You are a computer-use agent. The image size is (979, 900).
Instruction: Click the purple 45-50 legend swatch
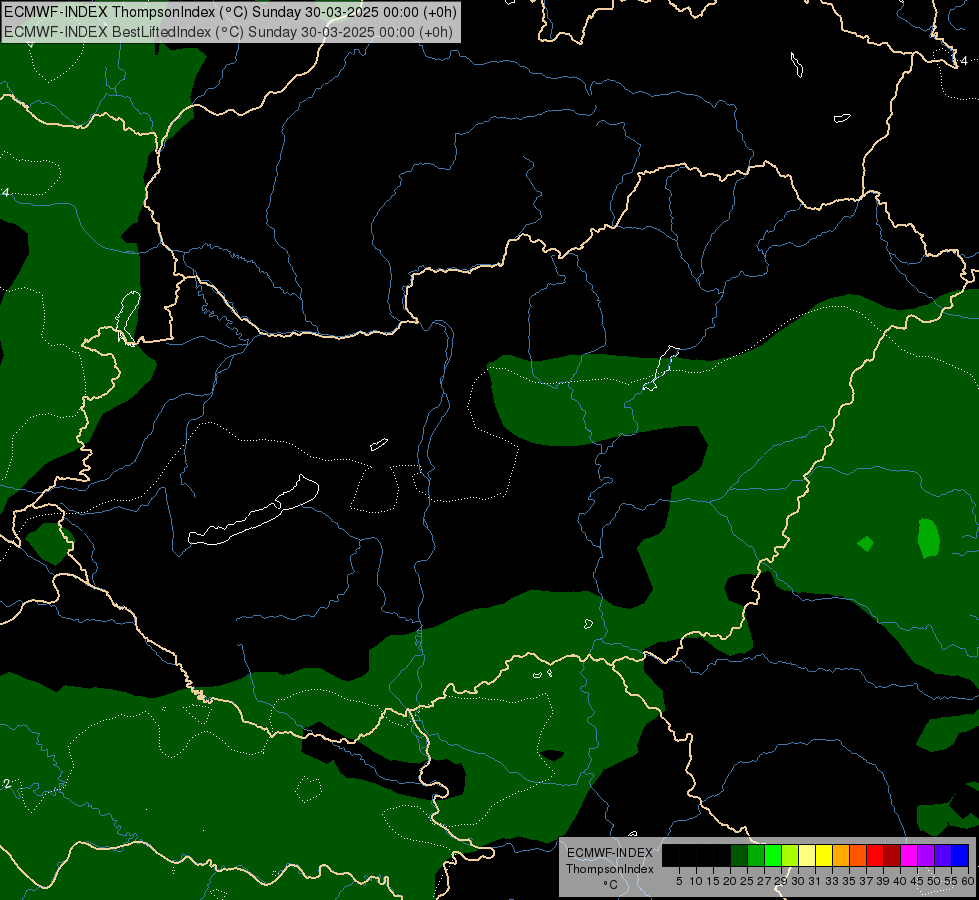coord(927,855)
